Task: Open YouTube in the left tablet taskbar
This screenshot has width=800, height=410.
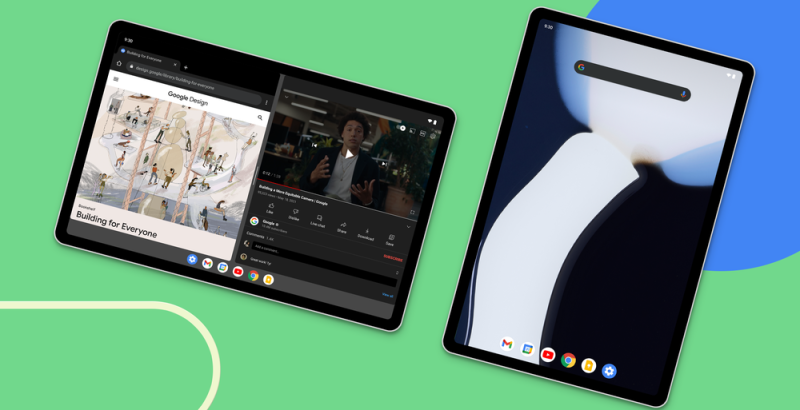Action: [x=238, y=271]
